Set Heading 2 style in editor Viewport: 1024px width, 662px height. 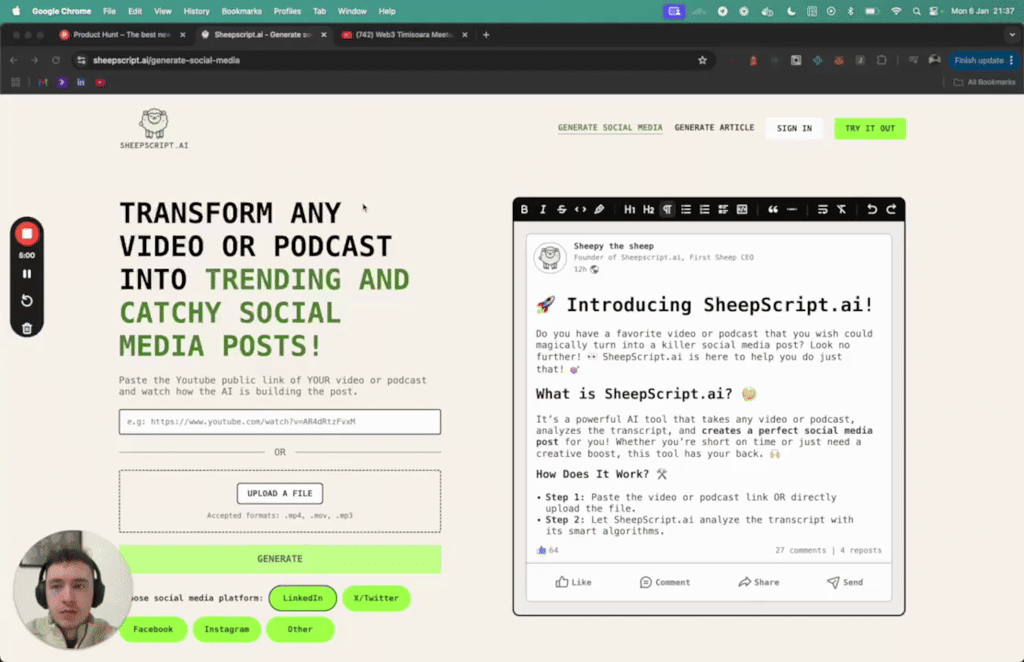(x=648, y=210)
